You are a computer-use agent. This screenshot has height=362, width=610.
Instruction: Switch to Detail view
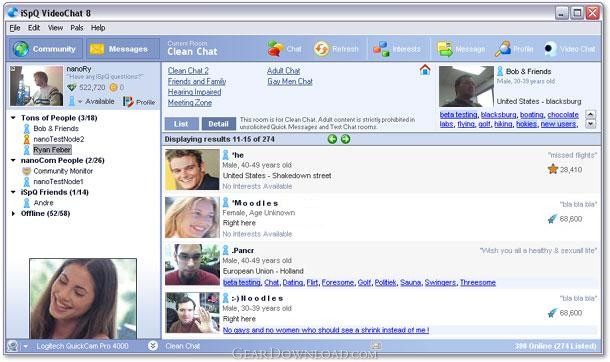click(x=218, y=124)
